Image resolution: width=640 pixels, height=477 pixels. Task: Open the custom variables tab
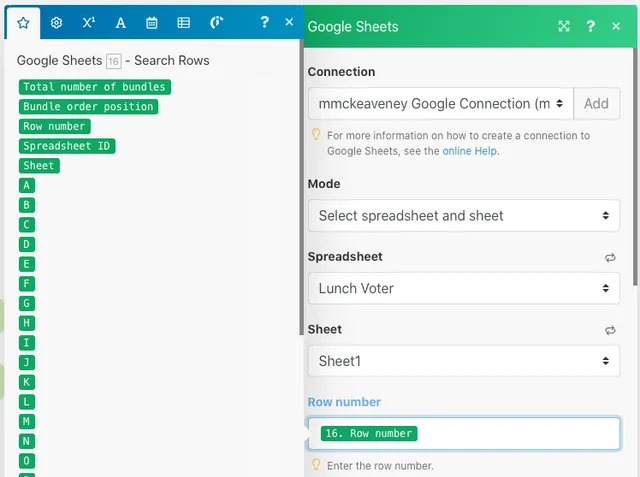tap(216, 22)
